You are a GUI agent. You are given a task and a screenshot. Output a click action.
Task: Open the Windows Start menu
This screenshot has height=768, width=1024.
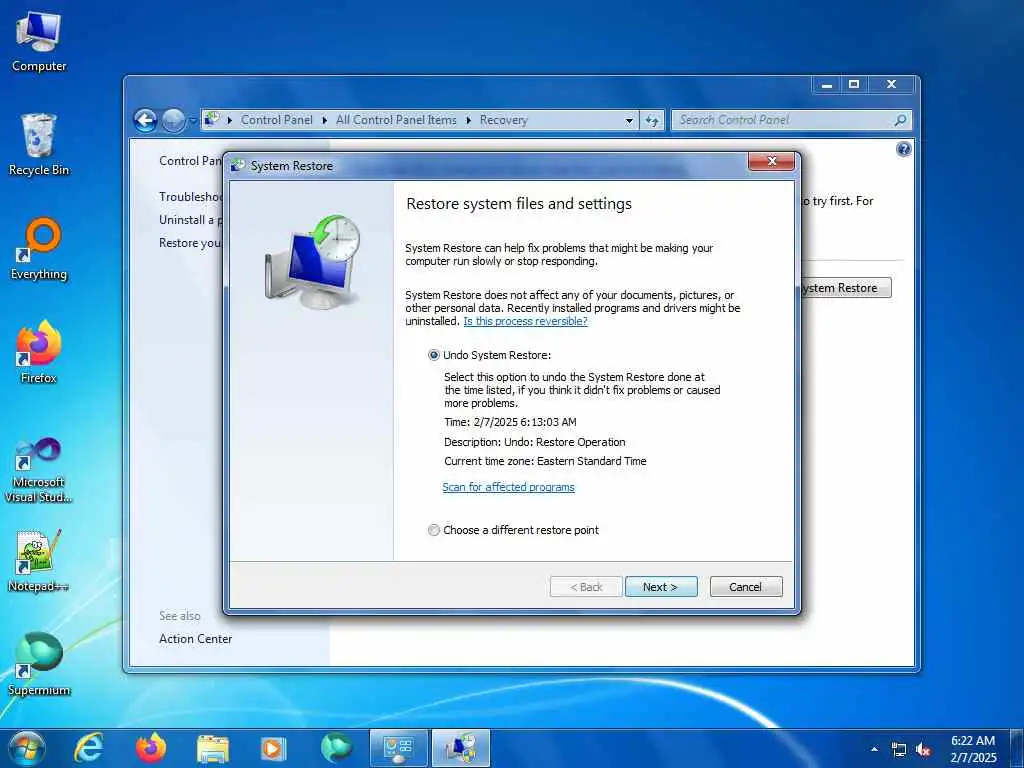point(26,748)
